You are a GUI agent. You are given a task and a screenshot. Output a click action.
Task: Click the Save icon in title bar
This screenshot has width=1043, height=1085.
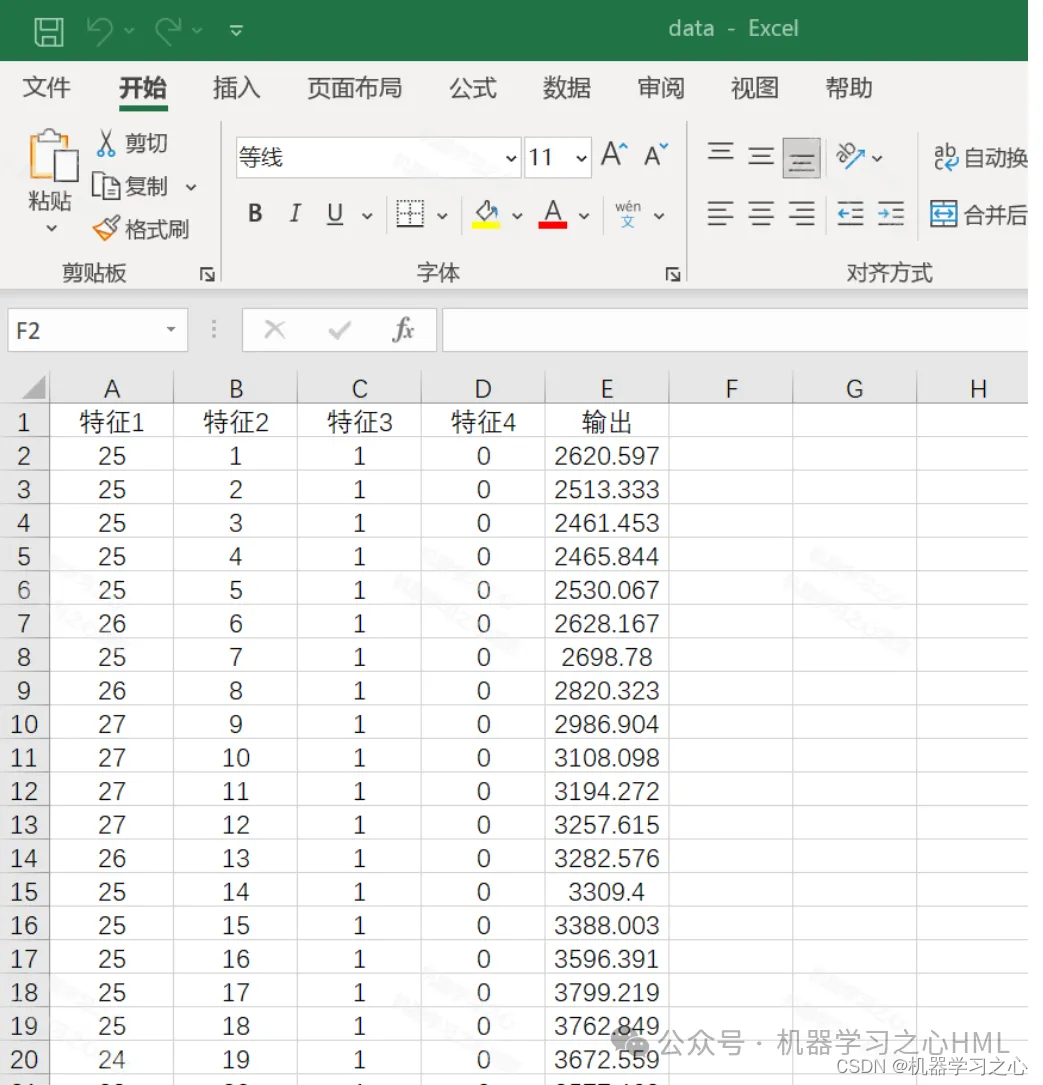coord(48,31)
